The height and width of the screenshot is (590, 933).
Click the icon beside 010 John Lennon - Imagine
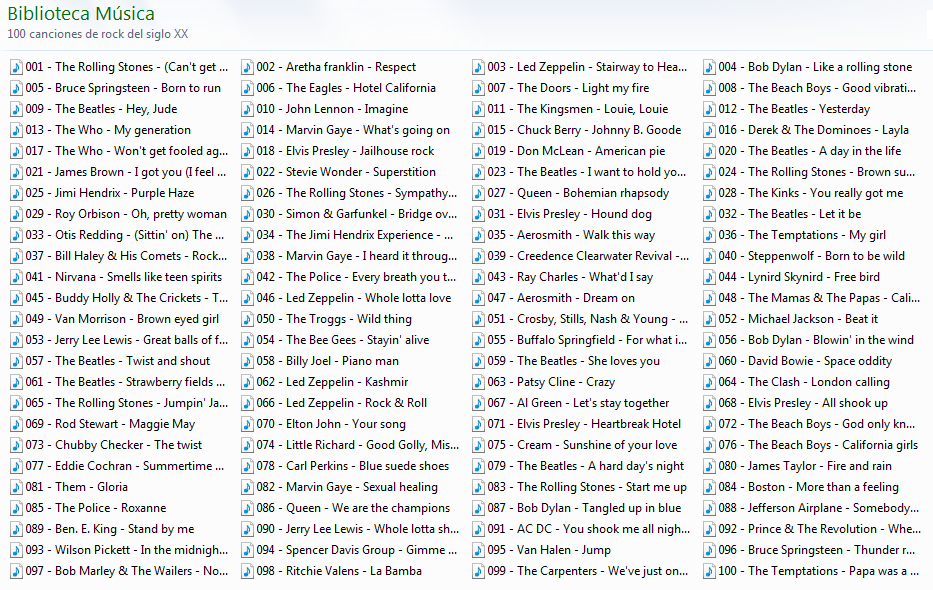point(248,109)
